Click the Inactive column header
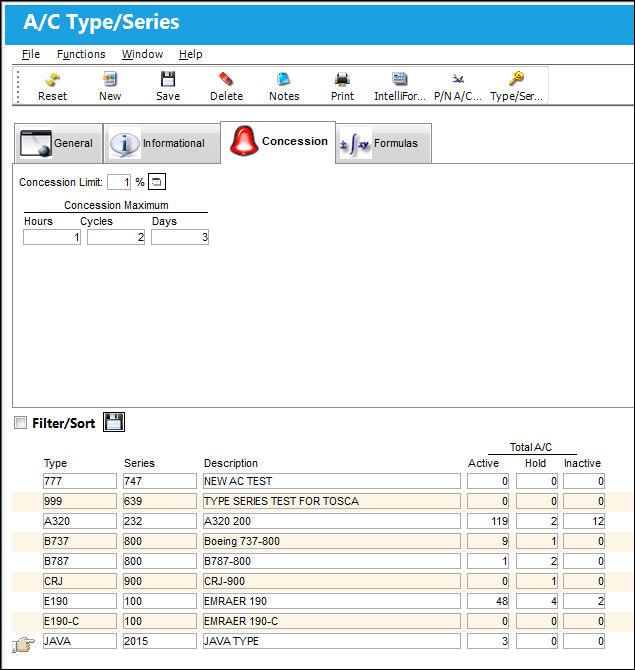635x670 pixels. pyautogui.click(x=582, y=463)
